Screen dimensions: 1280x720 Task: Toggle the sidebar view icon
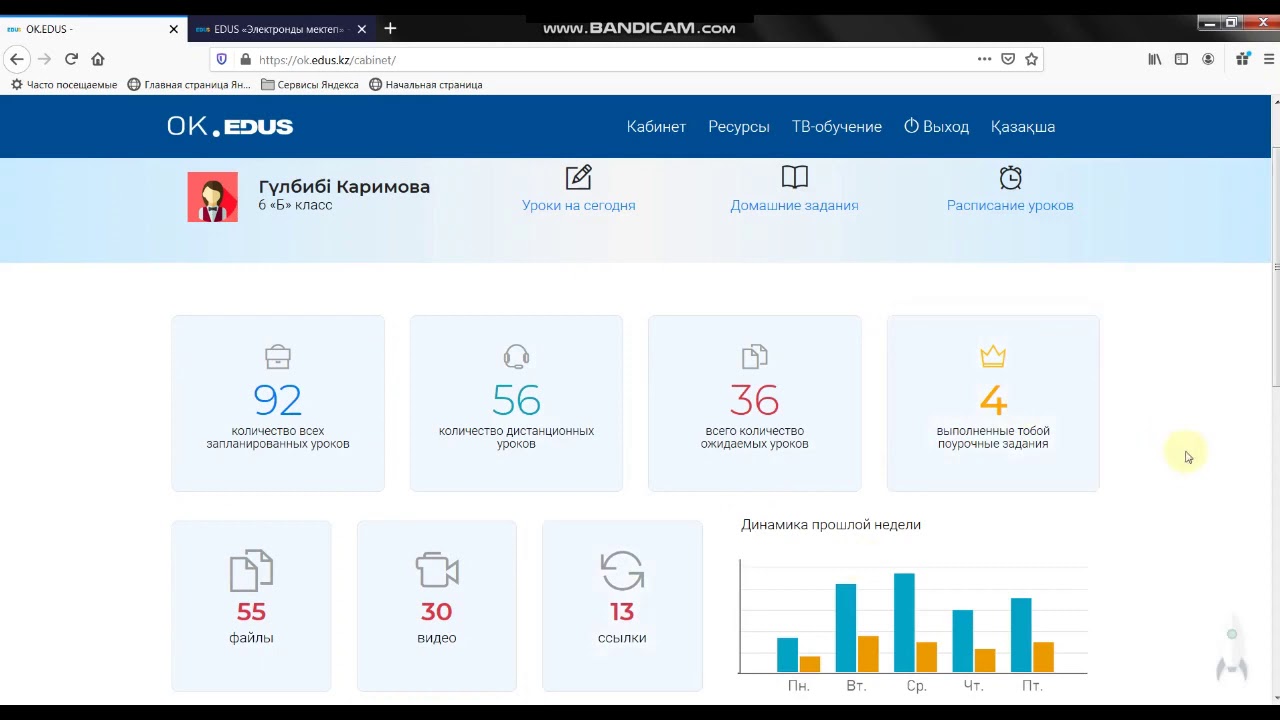coord(1181,59)
